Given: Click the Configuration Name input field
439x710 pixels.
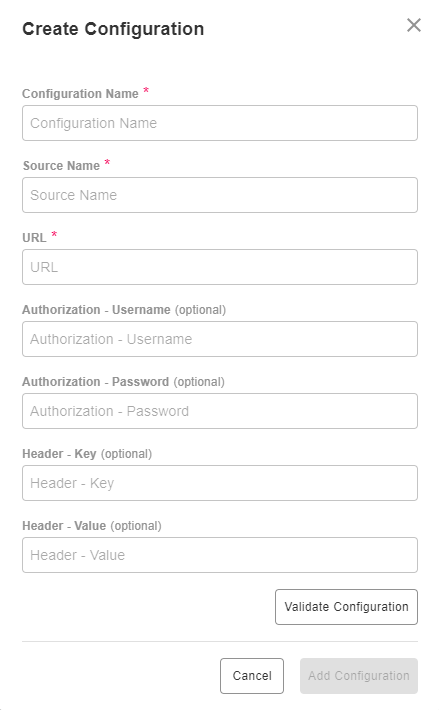Looking at the screenshot, I should [220, 123].
